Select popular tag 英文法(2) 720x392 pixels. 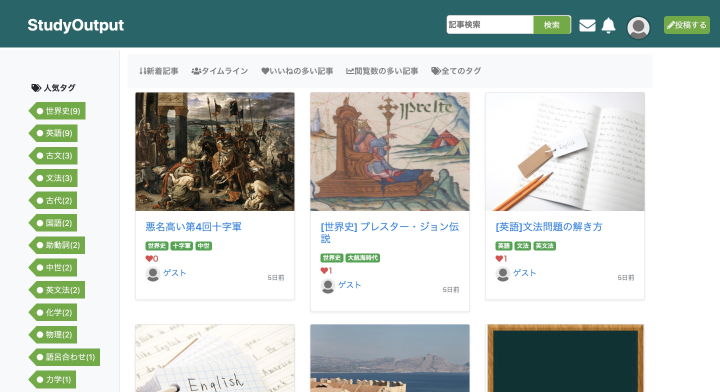pos(57,290)
